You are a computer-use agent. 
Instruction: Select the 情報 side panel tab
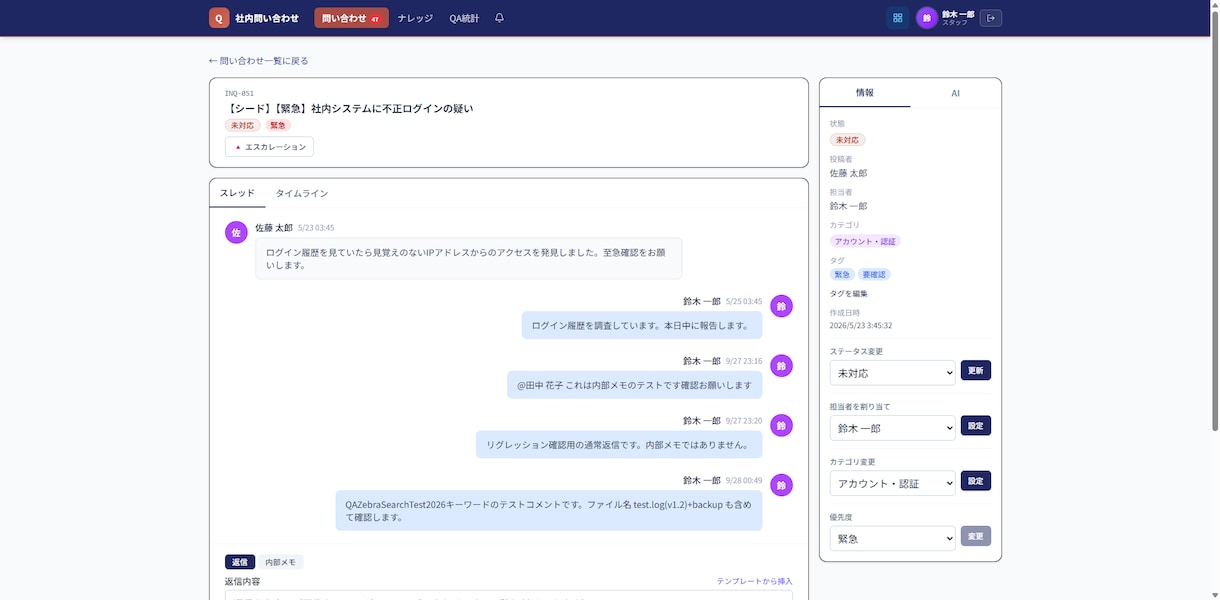[865, 92]
